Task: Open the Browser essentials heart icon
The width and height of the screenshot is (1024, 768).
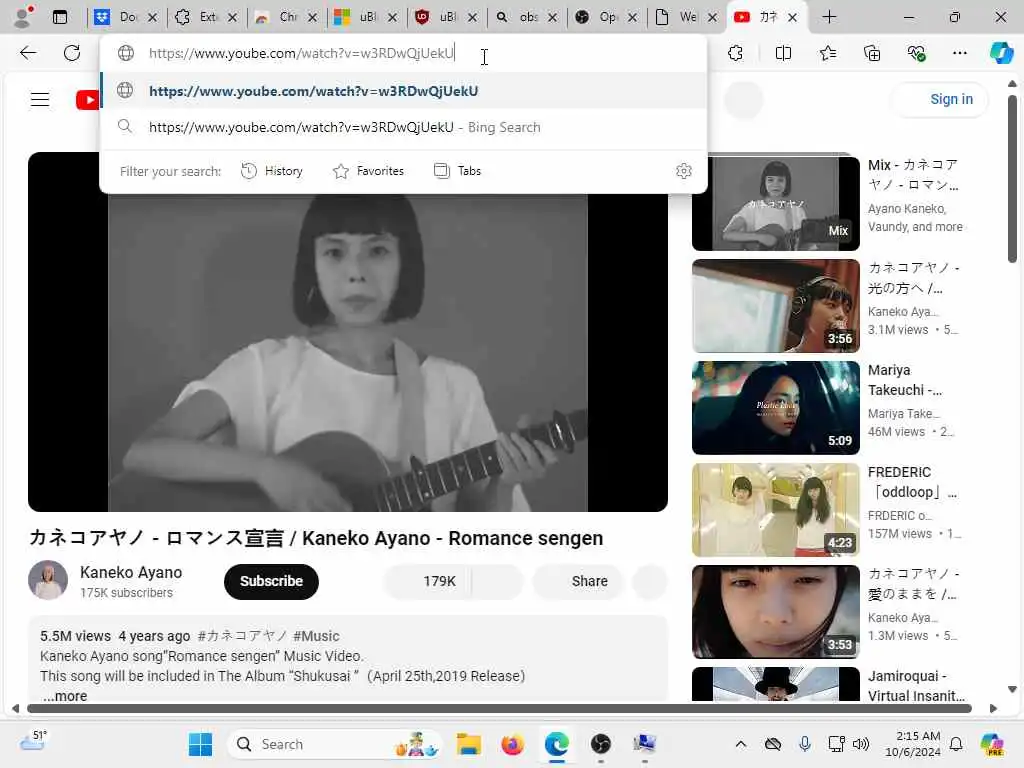Action: [x=916, y=53]
